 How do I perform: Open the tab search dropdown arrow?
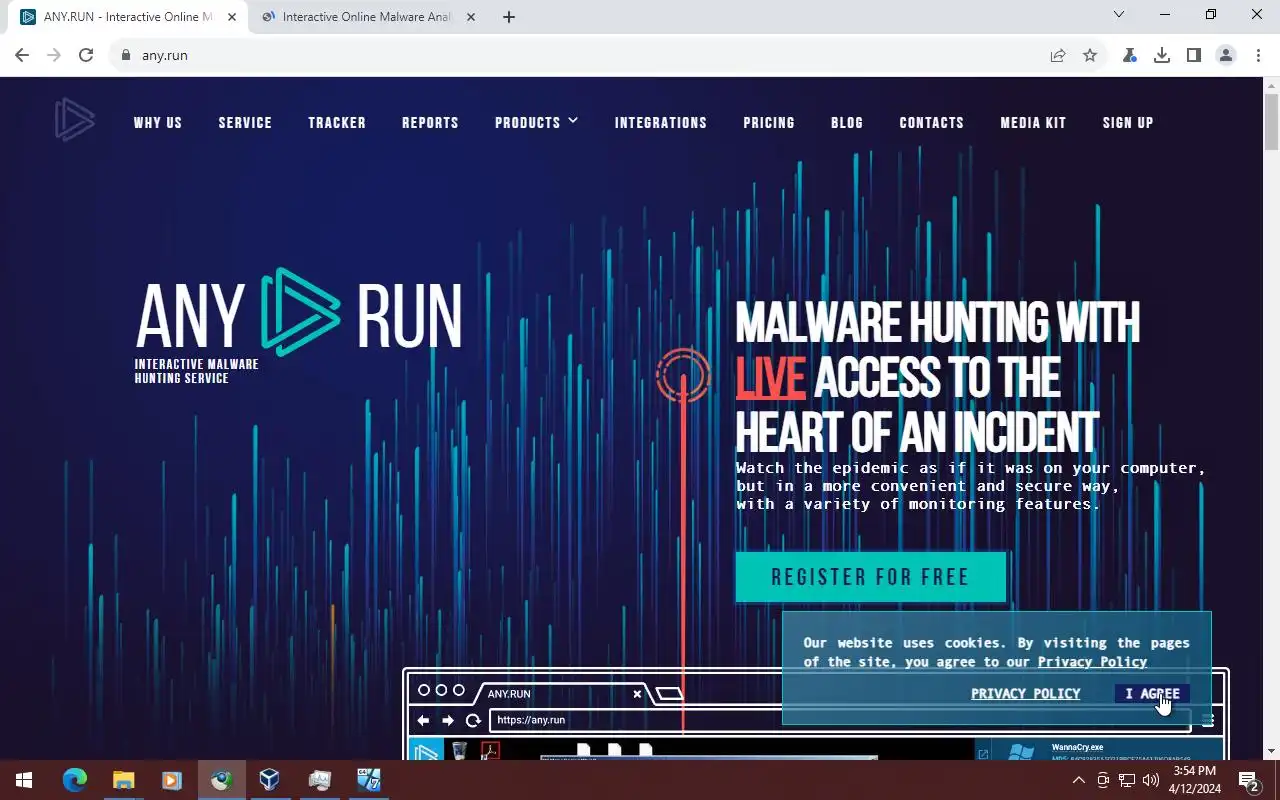pos(1119,15)
